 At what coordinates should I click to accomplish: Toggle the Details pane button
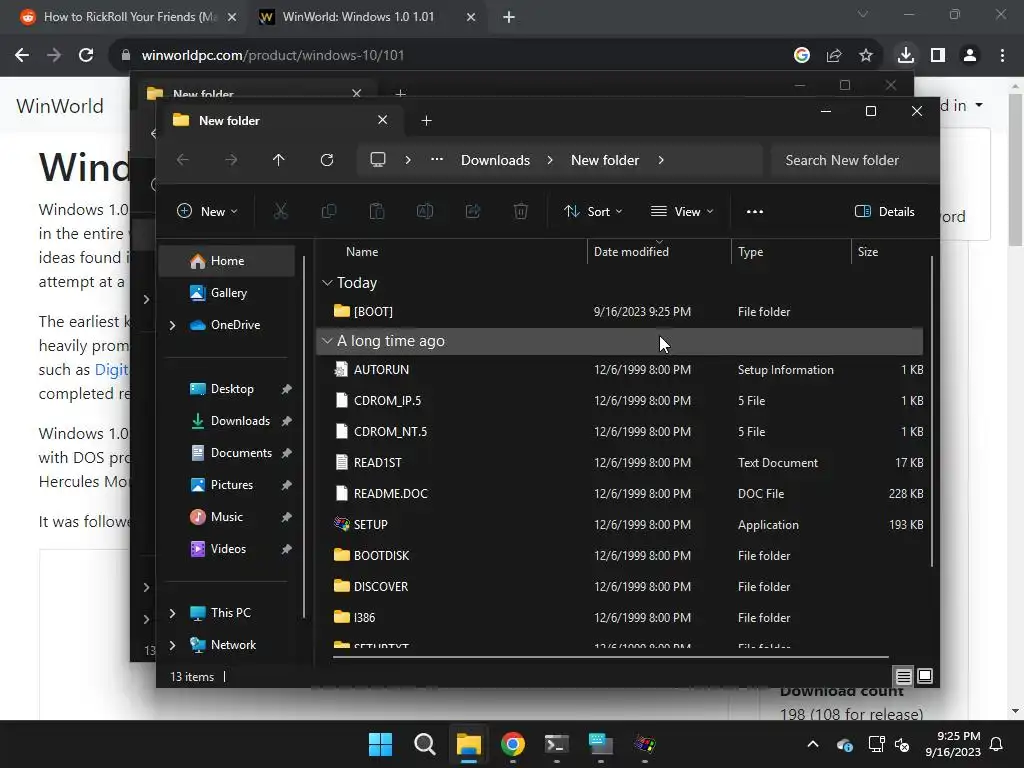click(x=885, y=211)
